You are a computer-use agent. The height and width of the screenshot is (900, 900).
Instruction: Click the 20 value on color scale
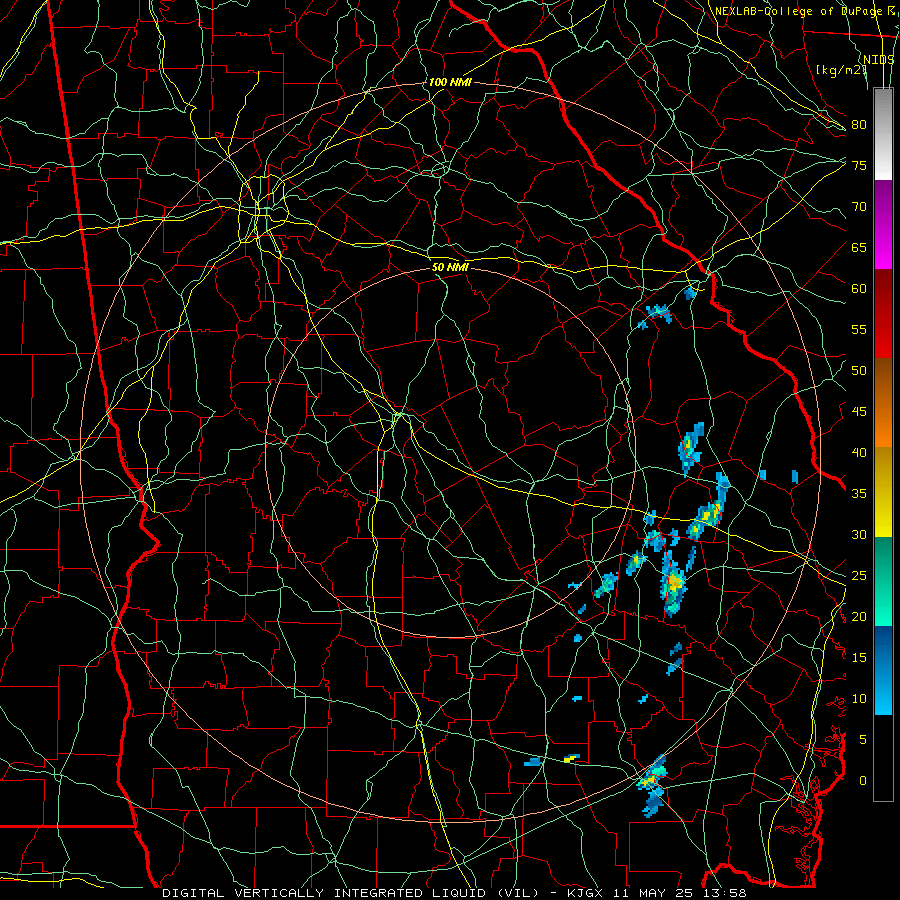tap(859, 616)
